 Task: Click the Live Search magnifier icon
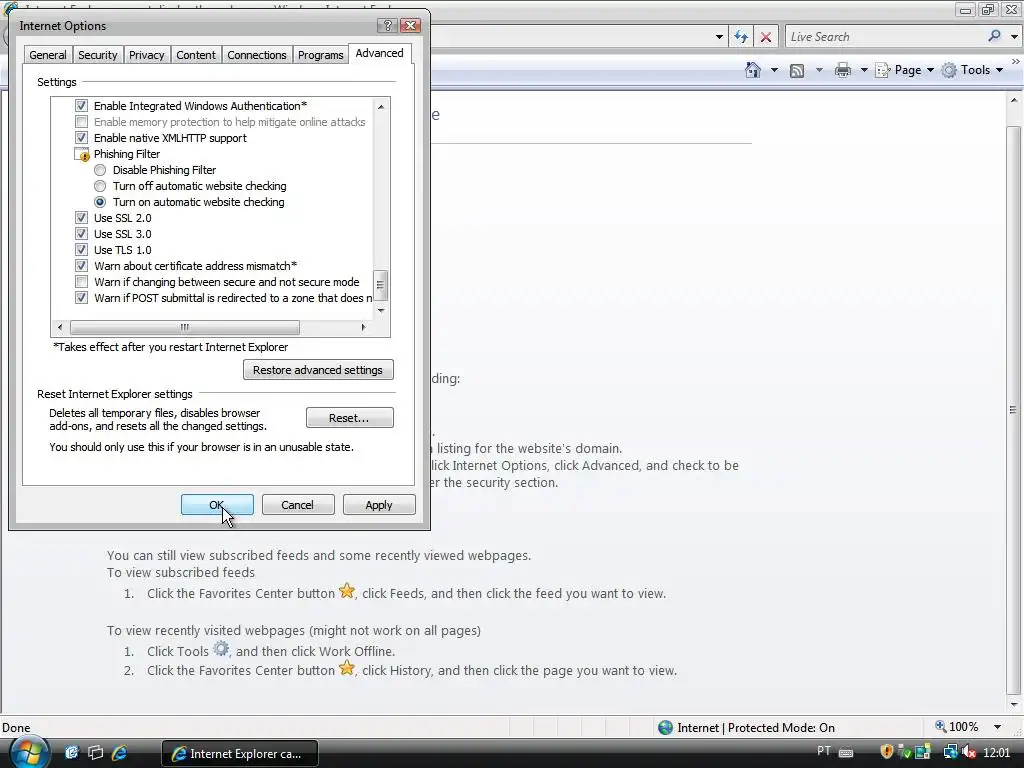[x=994, y=37]
